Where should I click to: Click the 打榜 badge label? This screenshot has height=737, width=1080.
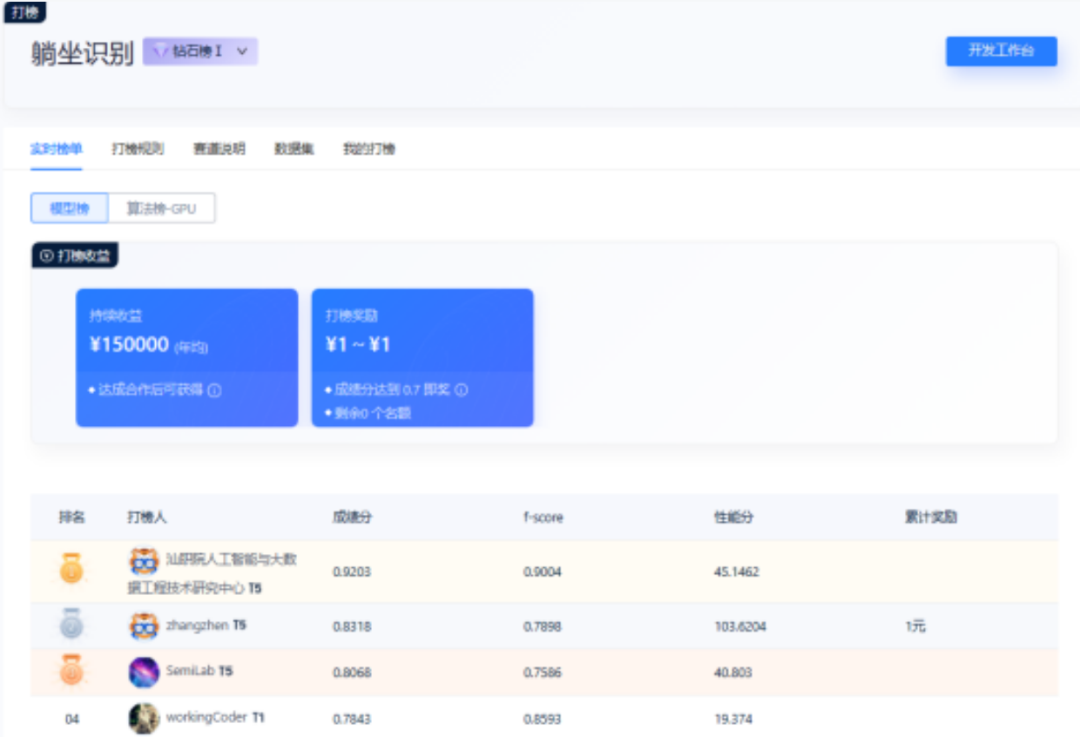(25, 12)
